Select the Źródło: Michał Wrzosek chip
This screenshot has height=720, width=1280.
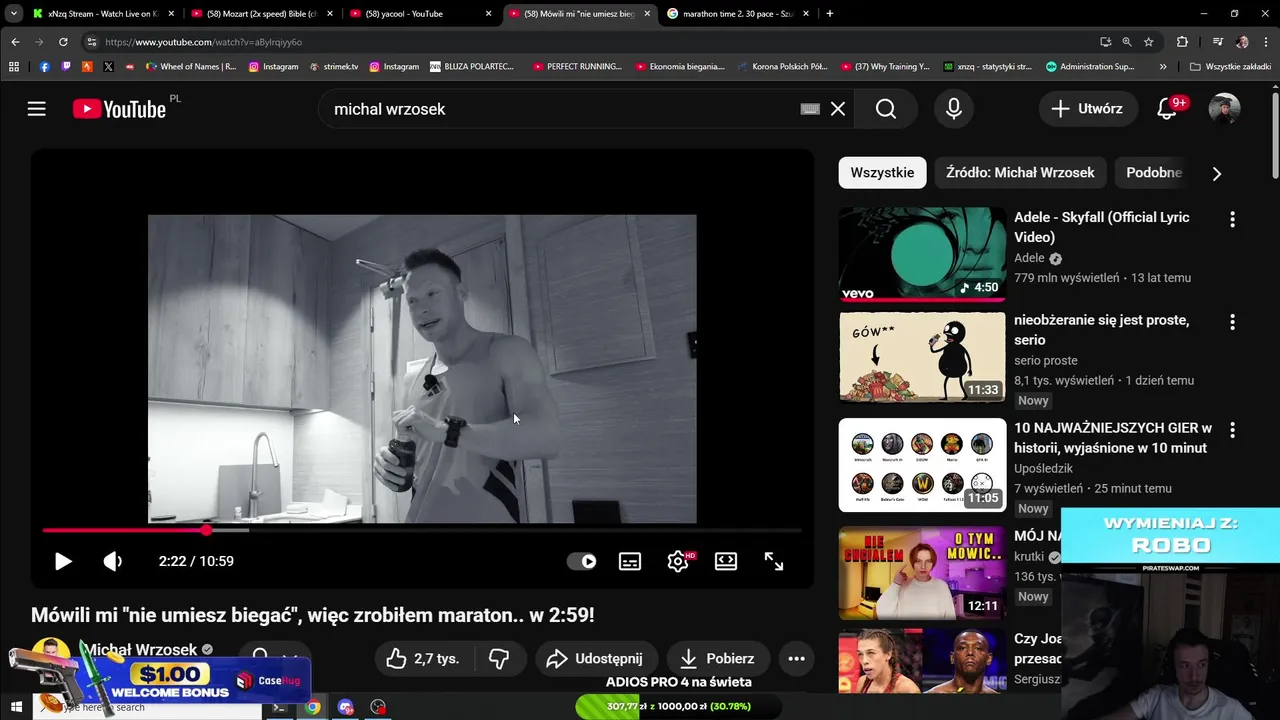click(x=1020, y=172)
